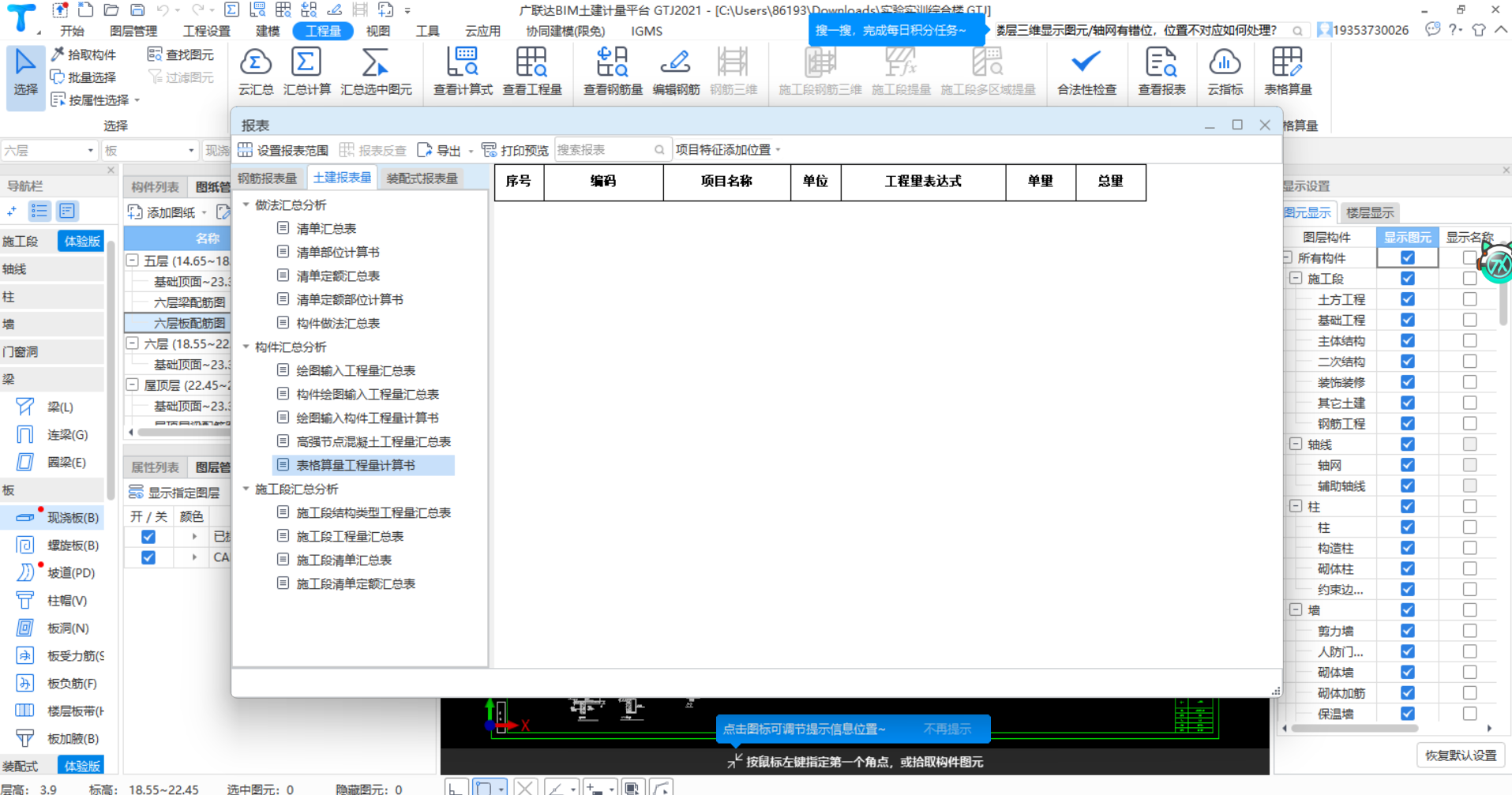Run 合法性检查 validity check
This screenshot has width=1512, height=795.
pos(1086,71)
